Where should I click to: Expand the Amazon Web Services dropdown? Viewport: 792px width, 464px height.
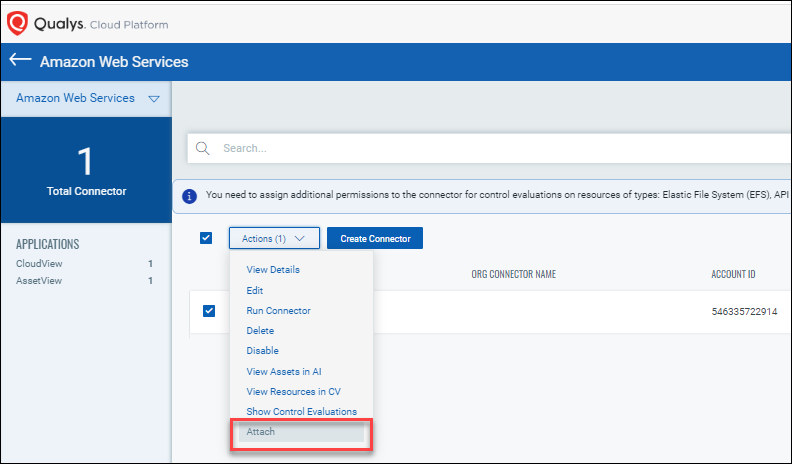click(153, 99)
